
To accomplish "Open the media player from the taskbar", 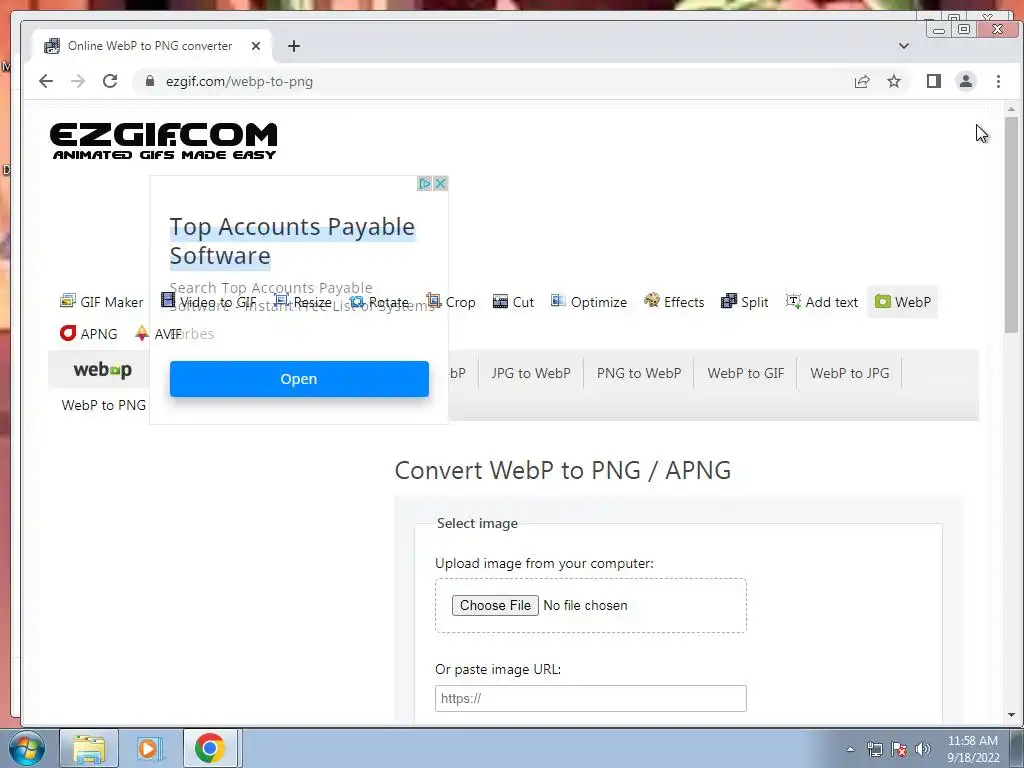I will click(x=150, y=748).
